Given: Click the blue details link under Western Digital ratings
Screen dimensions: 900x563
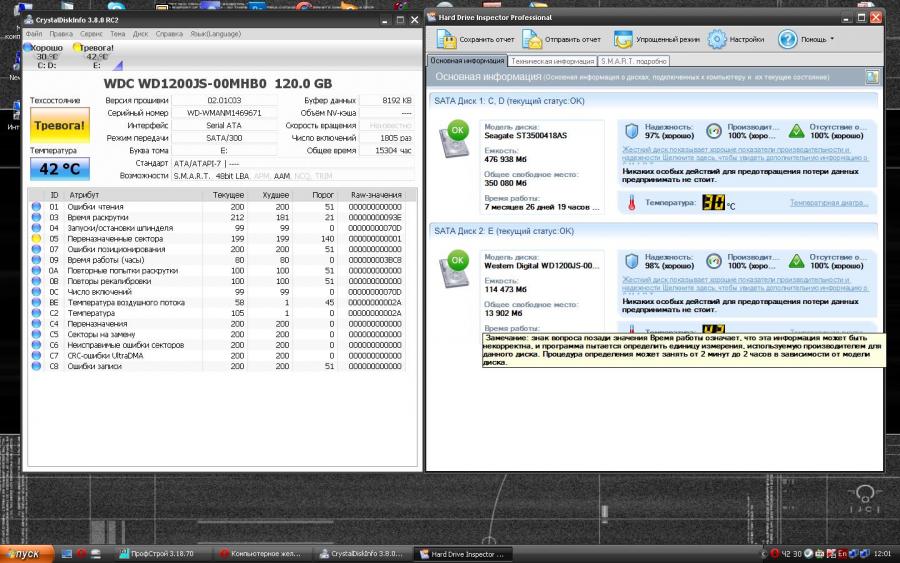Looking at the screenshot, I should (x=745, y=284).
